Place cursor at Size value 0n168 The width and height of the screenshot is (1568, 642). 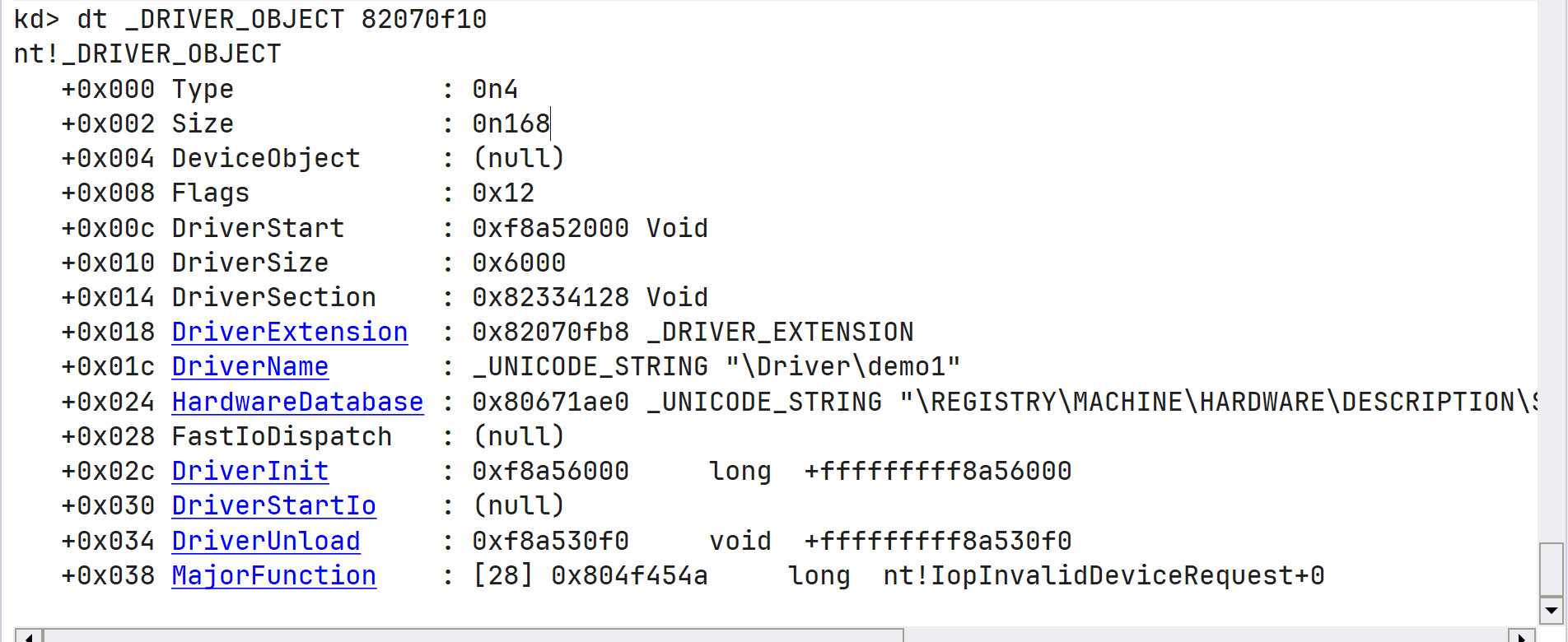(511, 123)
